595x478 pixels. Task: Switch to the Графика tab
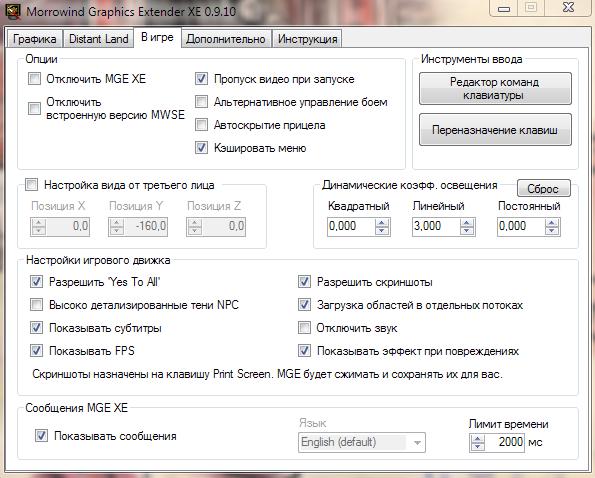pyautogui.click(x=35, y=39)
